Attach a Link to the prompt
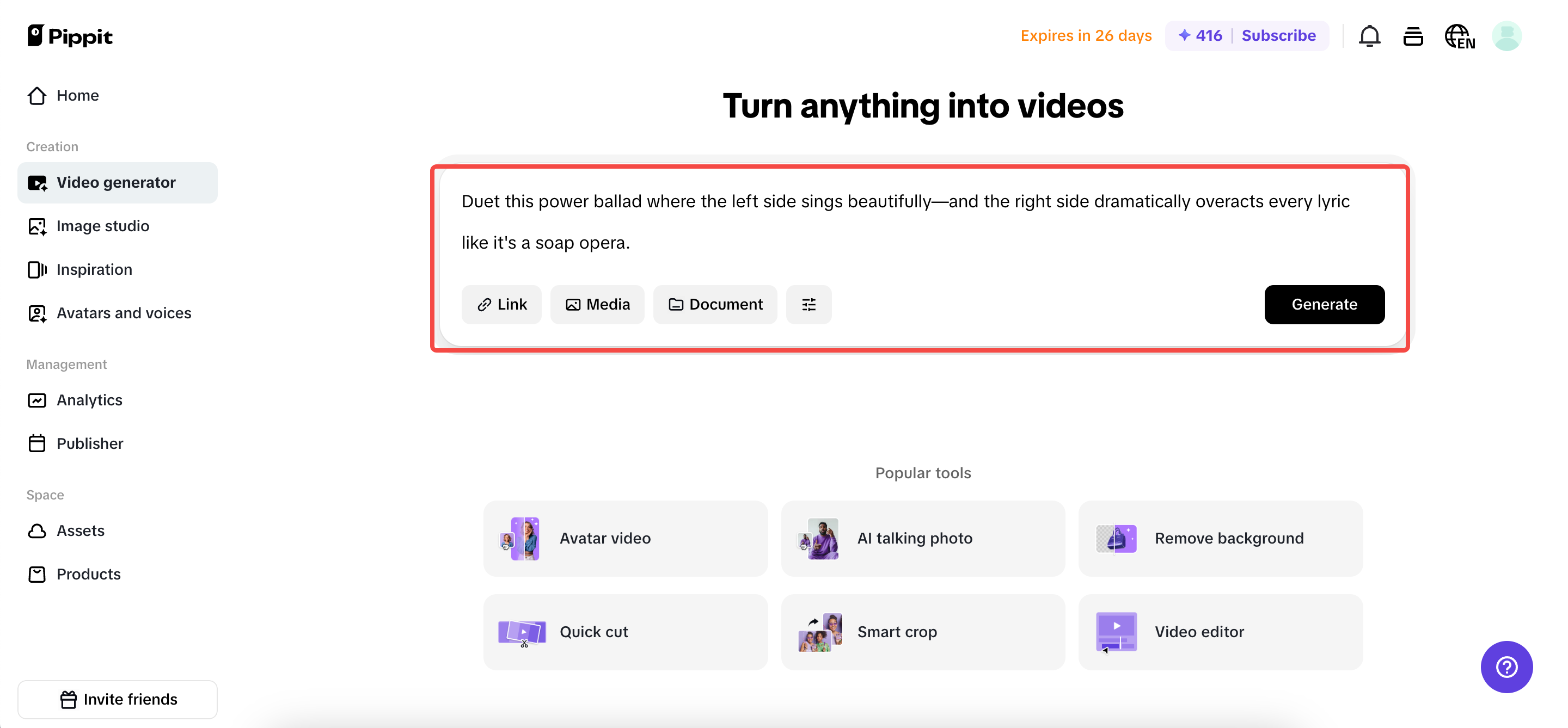 501,304
